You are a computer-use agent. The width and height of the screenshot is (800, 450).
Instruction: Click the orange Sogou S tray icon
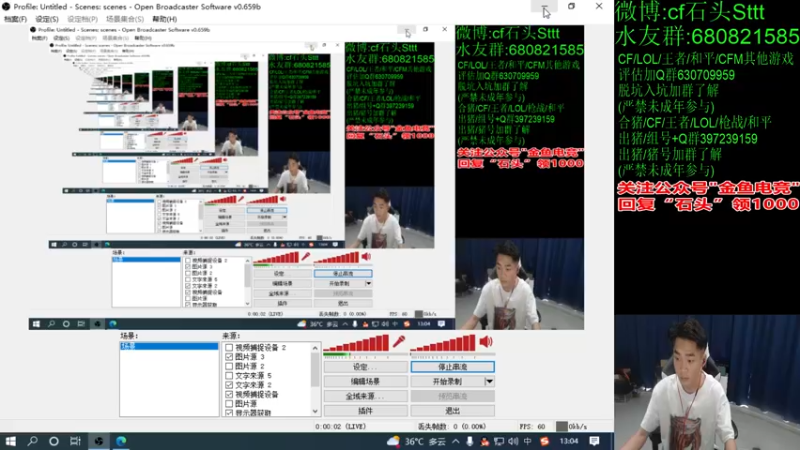[544, 441]
